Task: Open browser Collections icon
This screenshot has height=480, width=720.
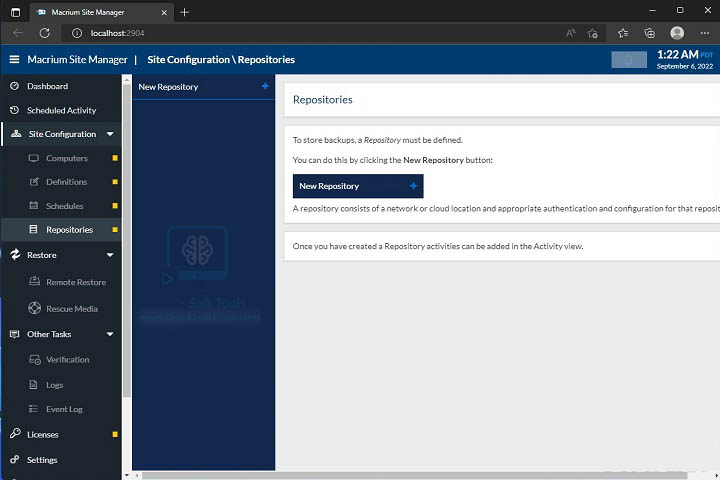Action: [649, 33]
